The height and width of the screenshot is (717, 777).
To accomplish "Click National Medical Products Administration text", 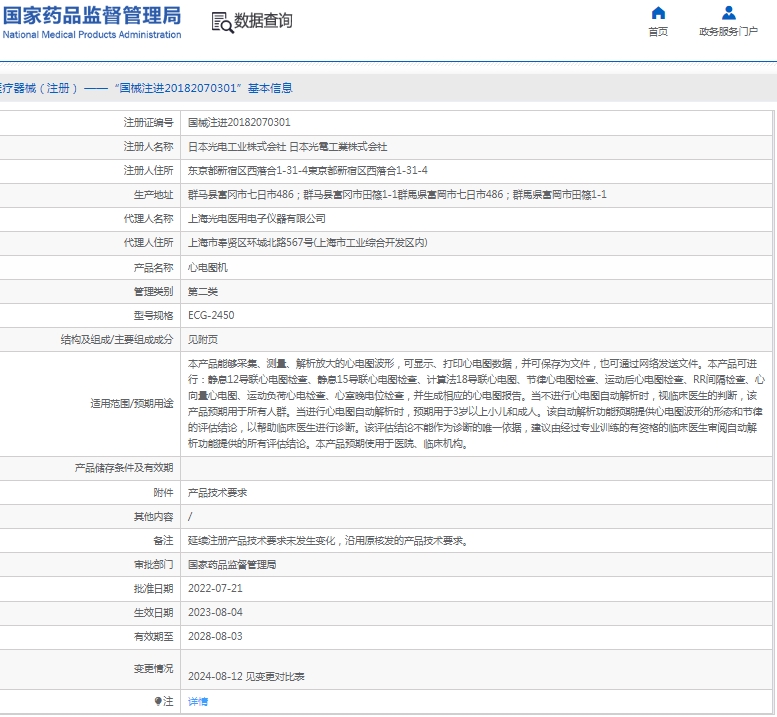I will click(92, 35).
